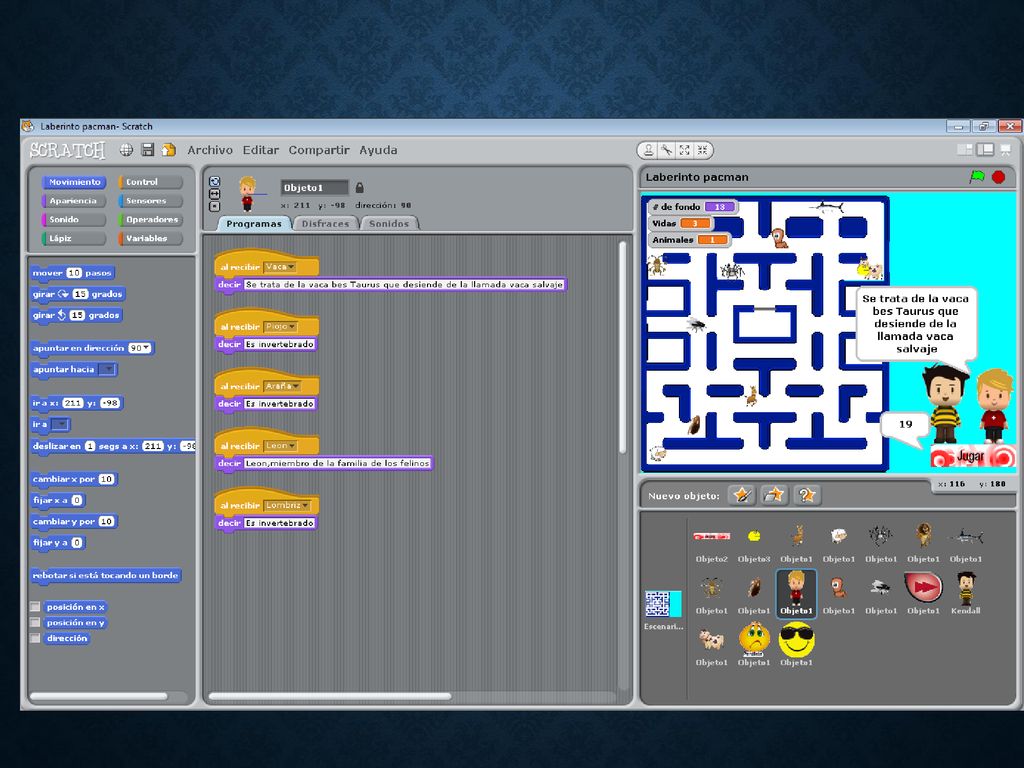The width and height of the screenshot is (1024, 768).
Task: Select the spider sprite in the sprite list
Action: [881, 542]
